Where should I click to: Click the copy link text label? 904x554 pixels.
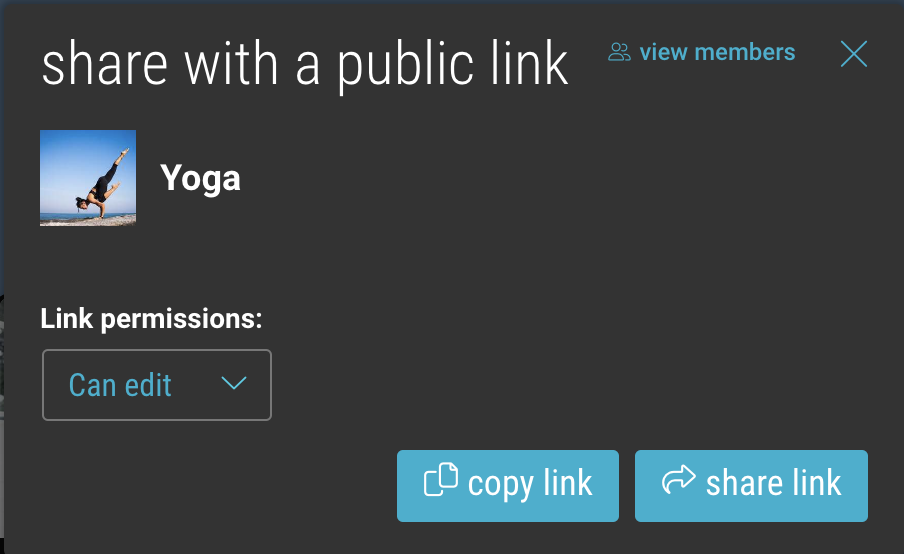[530, 483]
